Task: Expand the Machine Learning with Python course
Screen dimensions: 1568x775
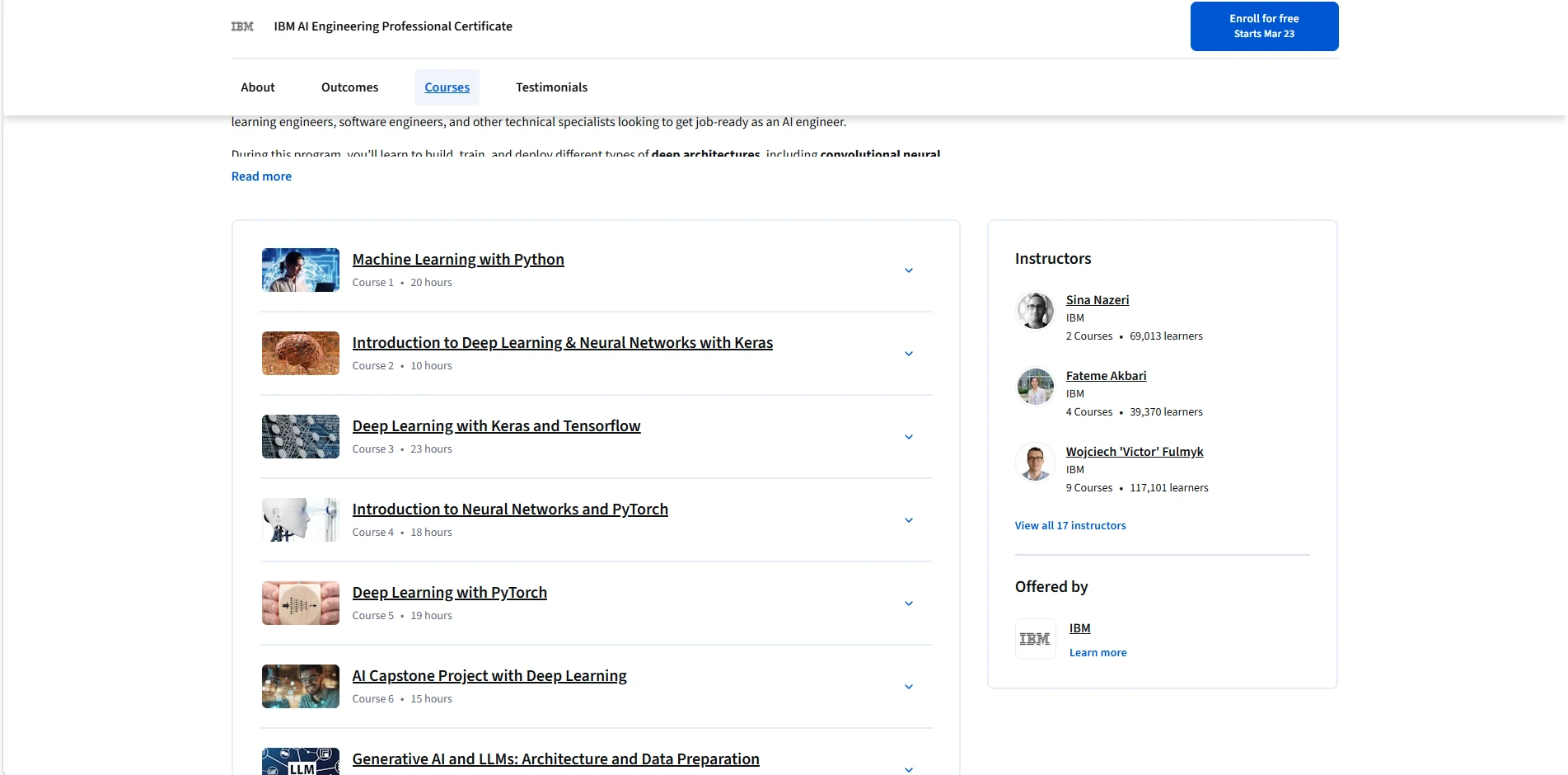Action: pos(908,270)
